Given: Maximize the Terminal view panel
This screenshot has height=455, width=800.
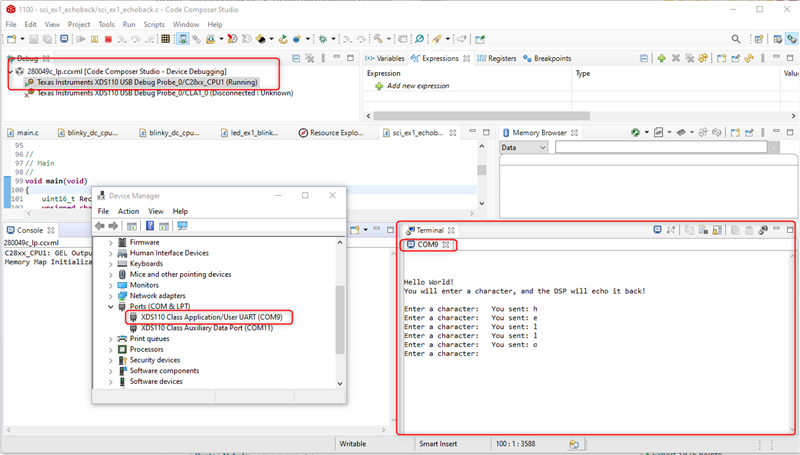Looking at the screenshot, I should [x=790, y=230].
